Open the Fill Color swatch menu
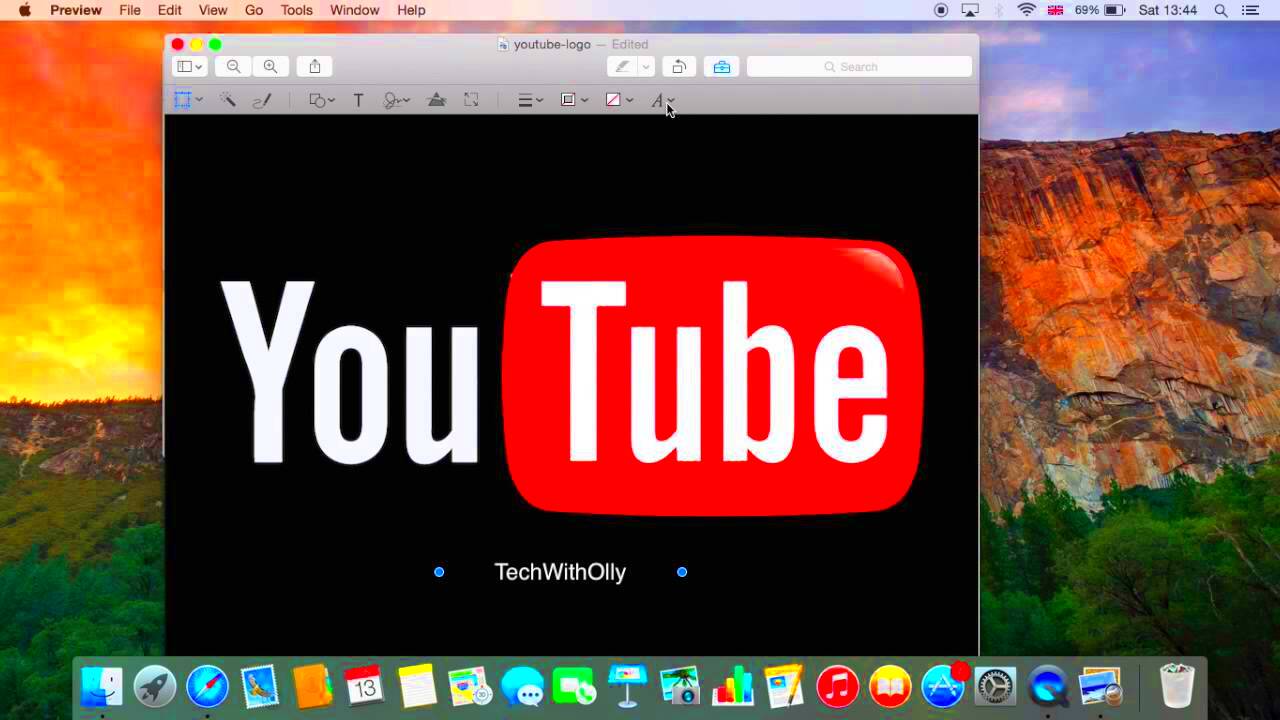 619,100
